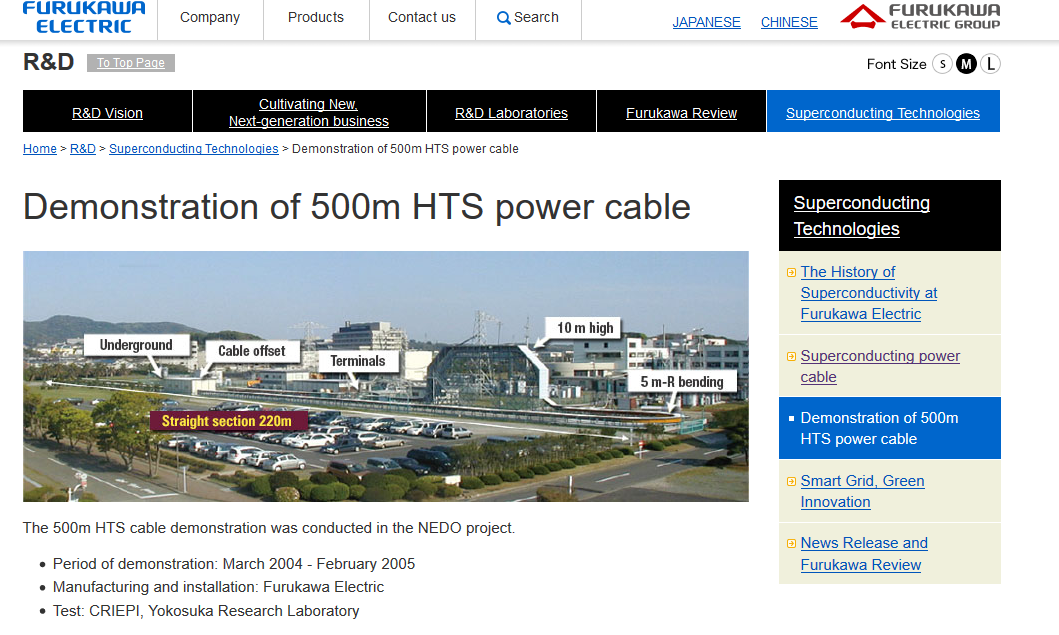This screenshot has width=1059, height=635.
Task: Click the Period of demonstration bullet text
Action: click(234, 564)
